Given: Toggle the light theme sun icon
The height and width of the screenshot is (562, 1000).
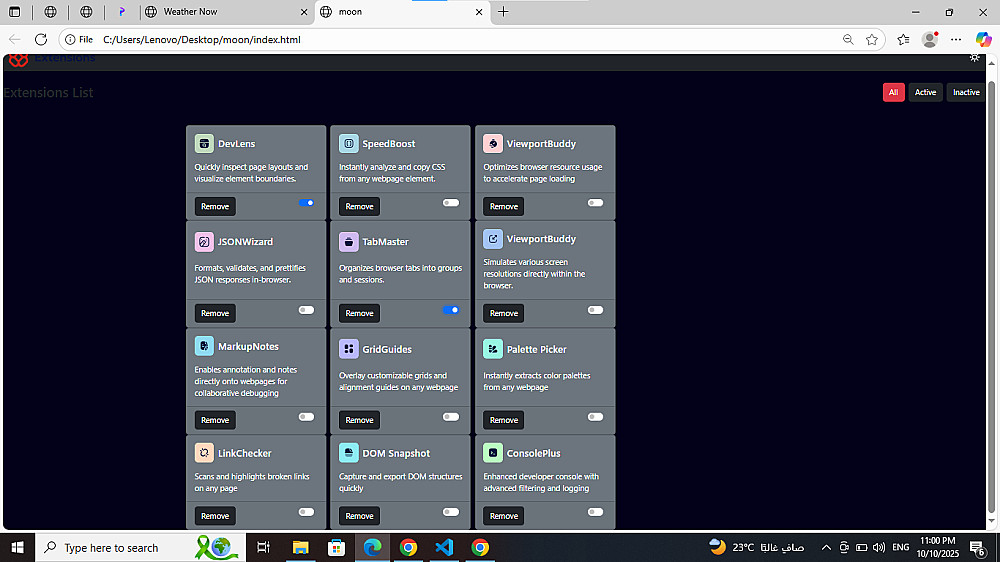Looking at the screenshot, I should pyautogui.click(x=974, y=58).
